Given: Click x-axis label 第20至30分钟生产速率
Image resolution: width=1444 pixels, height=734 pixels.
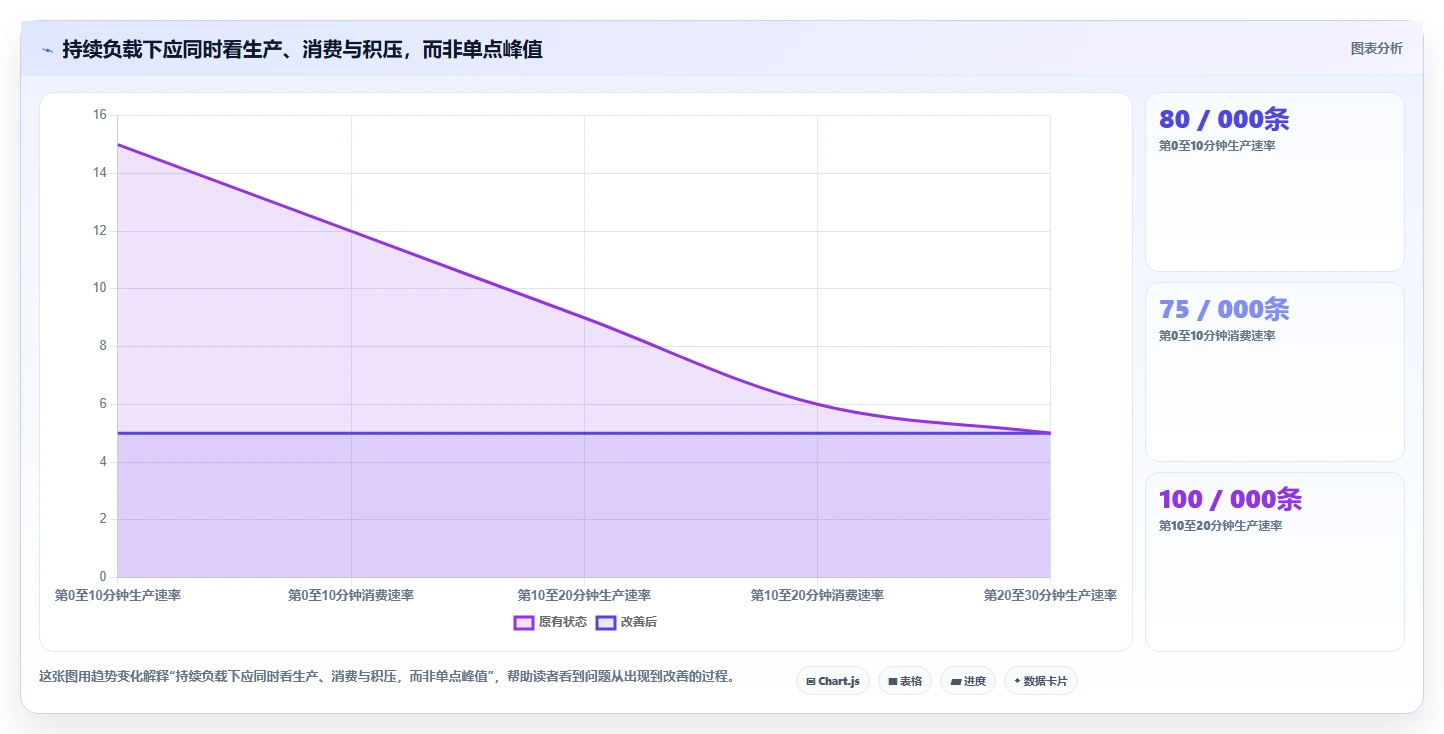Looking at the screenshot, I should (x=1050, y=595).
